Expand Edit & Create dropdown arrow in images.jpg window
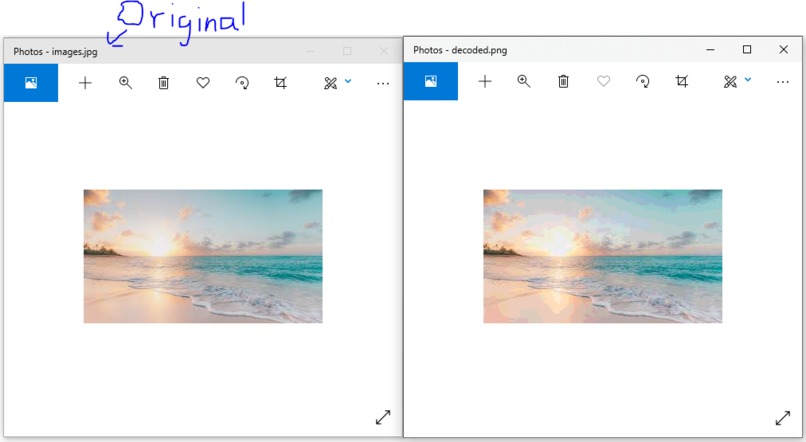Image resolution: width=806 pixels, height=442 pixels. tap(348, 81)
